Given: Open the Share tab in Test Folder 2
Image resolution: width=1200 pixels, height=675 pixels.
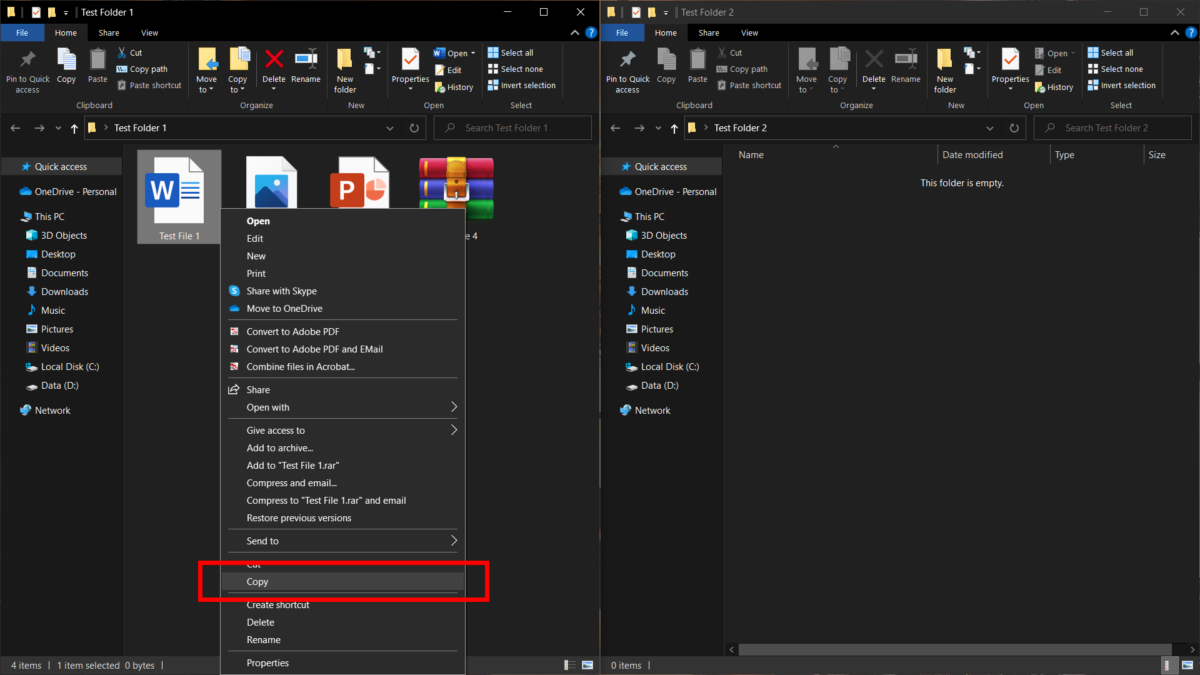Looking at the screenshot, I should point(709,33).
